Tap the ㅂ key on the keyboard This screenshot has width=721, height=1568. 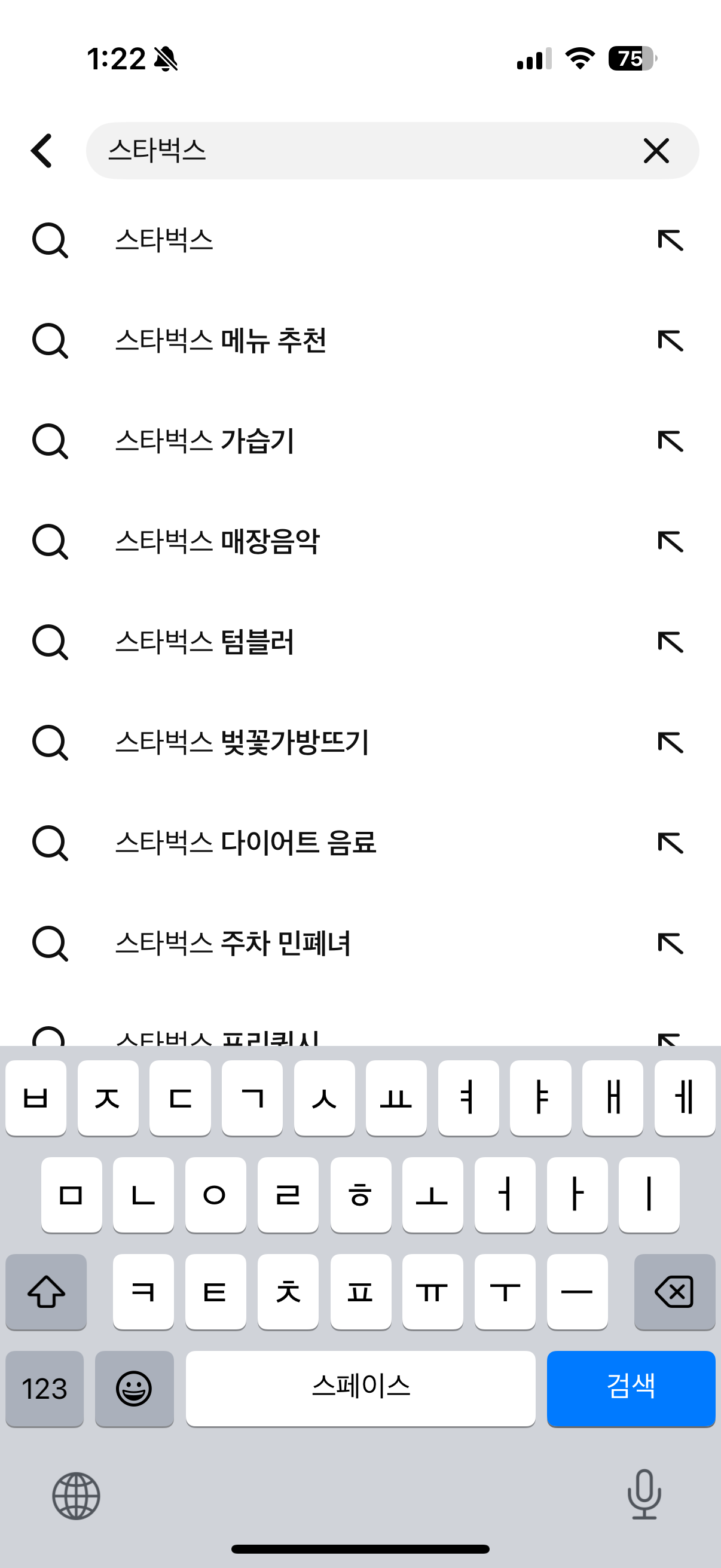click(x=36, y=1098)
